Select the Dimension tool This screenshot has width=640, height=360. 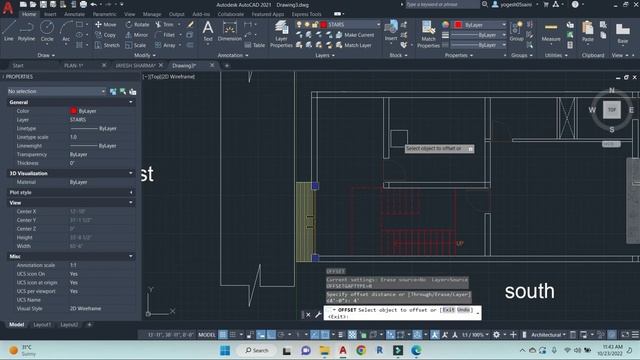(229, 31)
